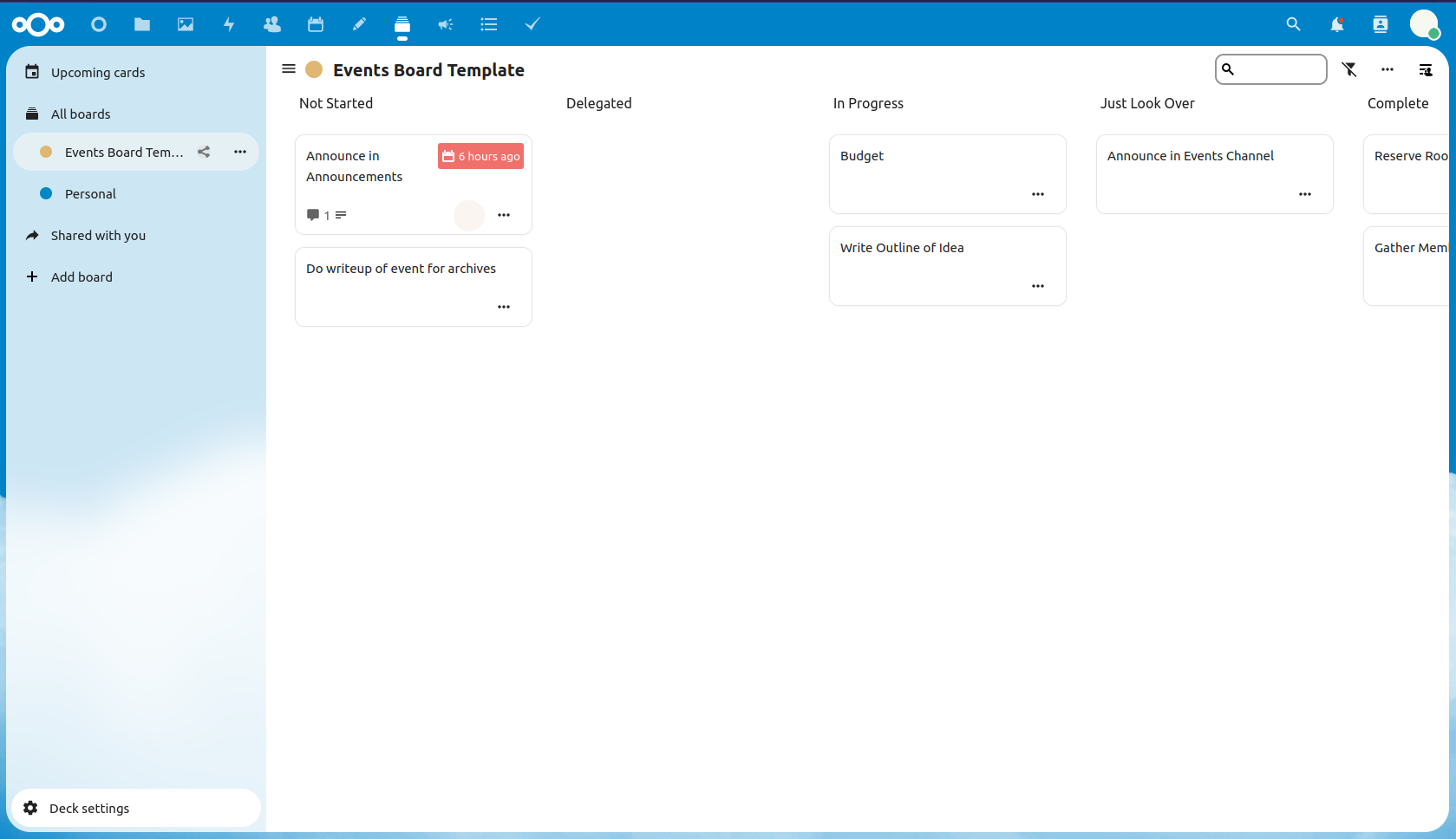Open the Contacts icon beside the avatar

[1381, 24]
